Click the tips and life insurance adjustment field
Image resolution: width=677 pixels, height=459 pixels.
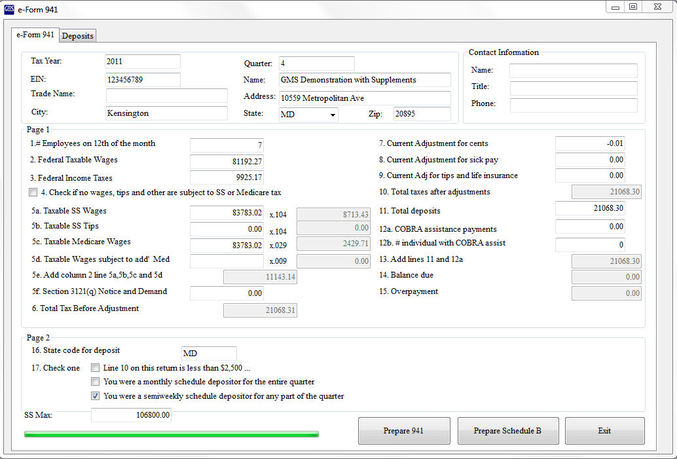click(x=590, y=175)
